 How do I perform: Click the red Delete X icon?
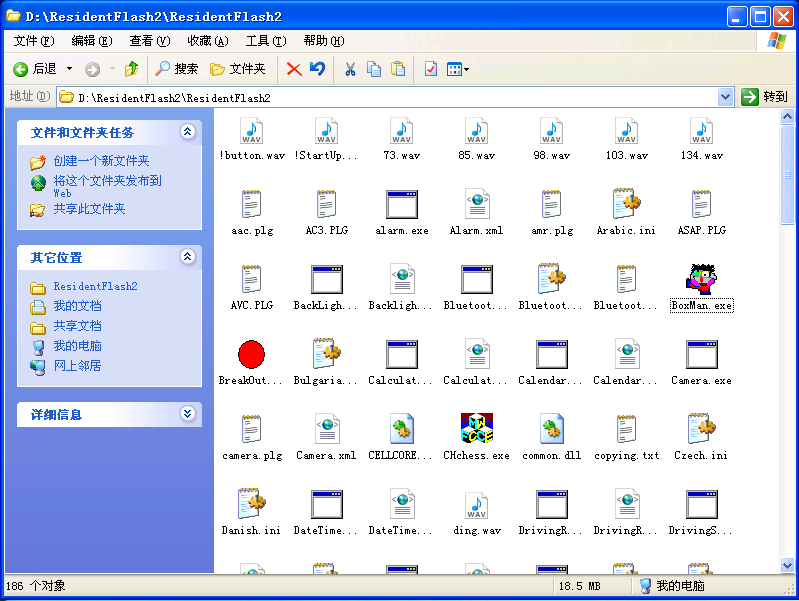click(x=294, y=69)
